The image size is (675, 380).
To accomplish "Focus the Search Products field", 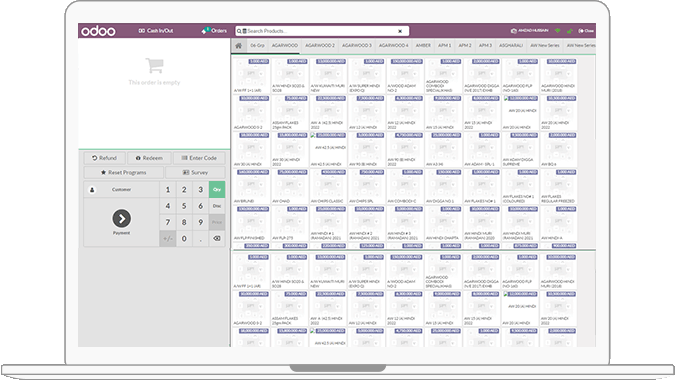I will [322, 31].
